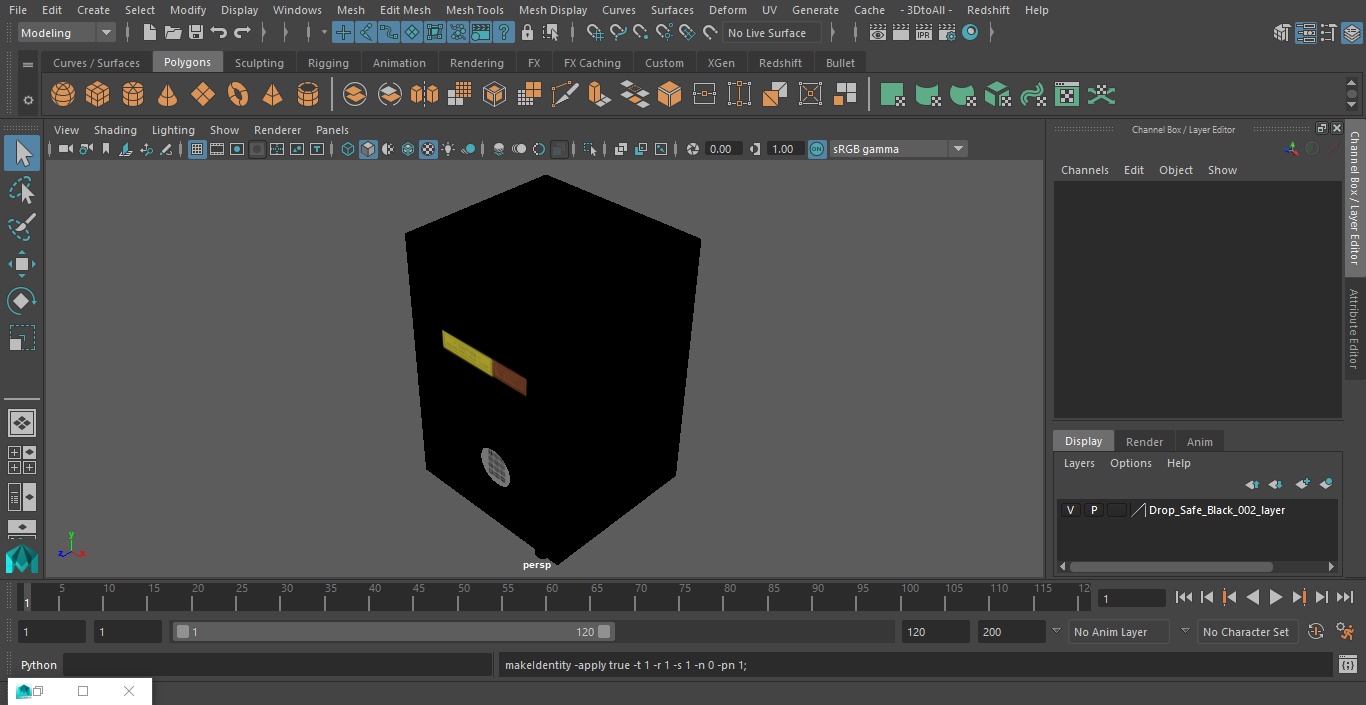The height and width of the screenshot is (705, 1366).
Task: Open the Modeling menu set dropdown
Action: (x=67, y=33)
